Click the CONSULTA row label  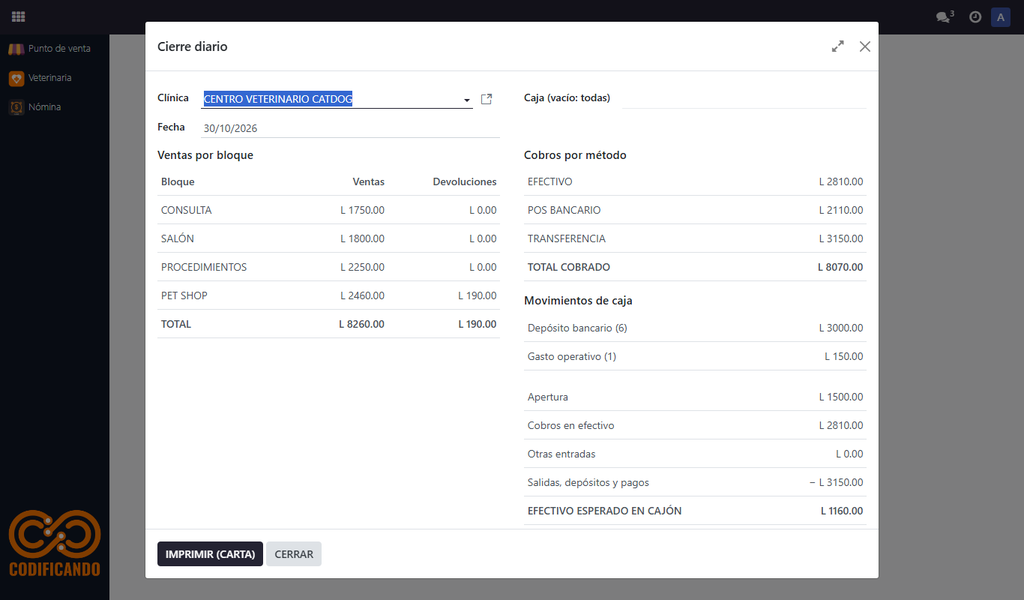[186, 210]
